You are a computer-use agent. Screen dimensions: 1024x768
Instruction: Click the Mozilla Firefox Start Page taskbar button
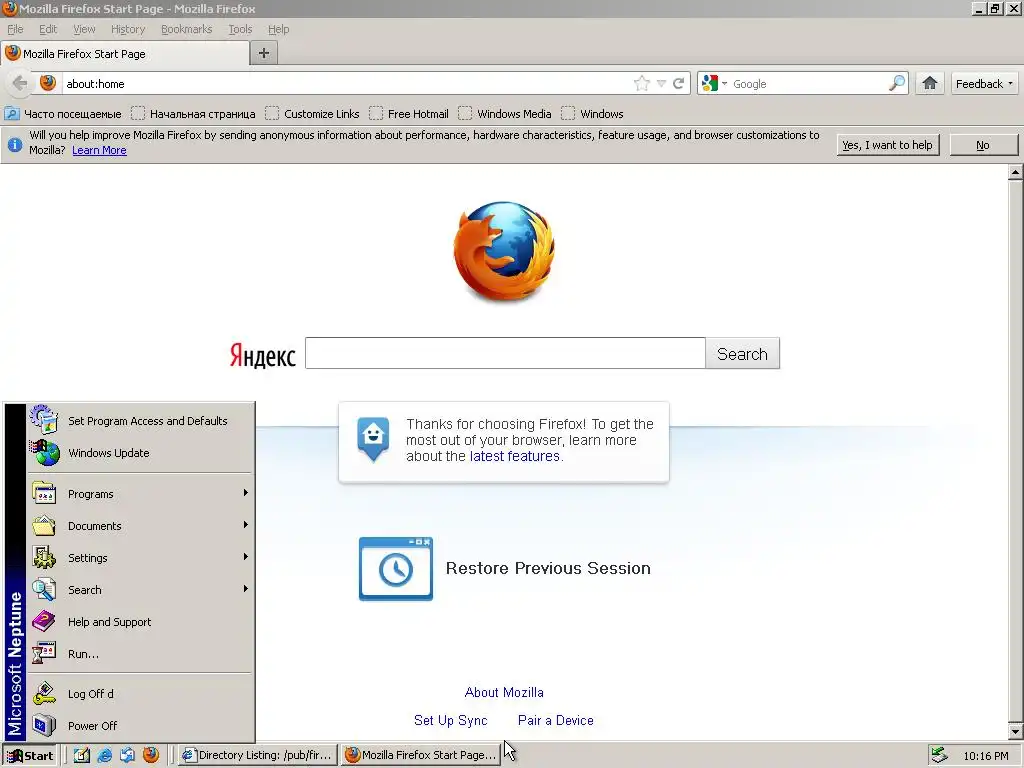click(421, 756)
